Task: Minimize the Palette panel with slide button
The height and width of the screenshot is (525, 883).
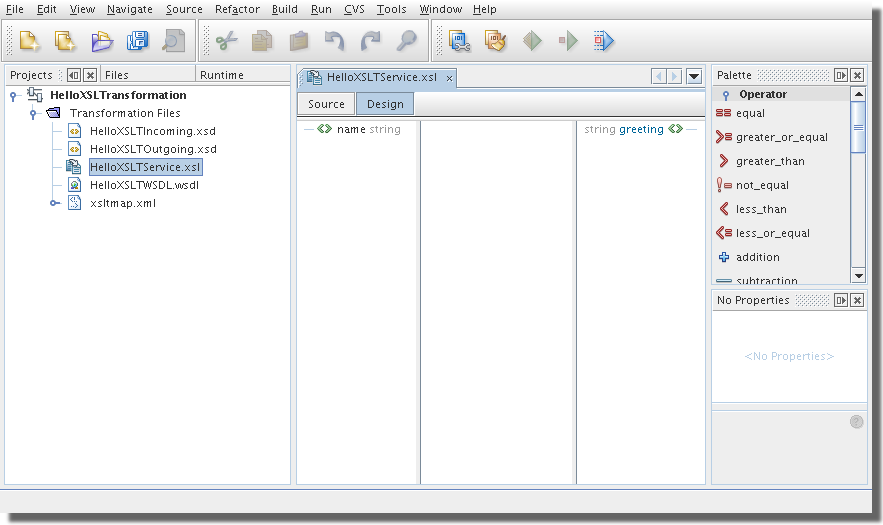Action: pyautogui.click(x=841, y=75)
